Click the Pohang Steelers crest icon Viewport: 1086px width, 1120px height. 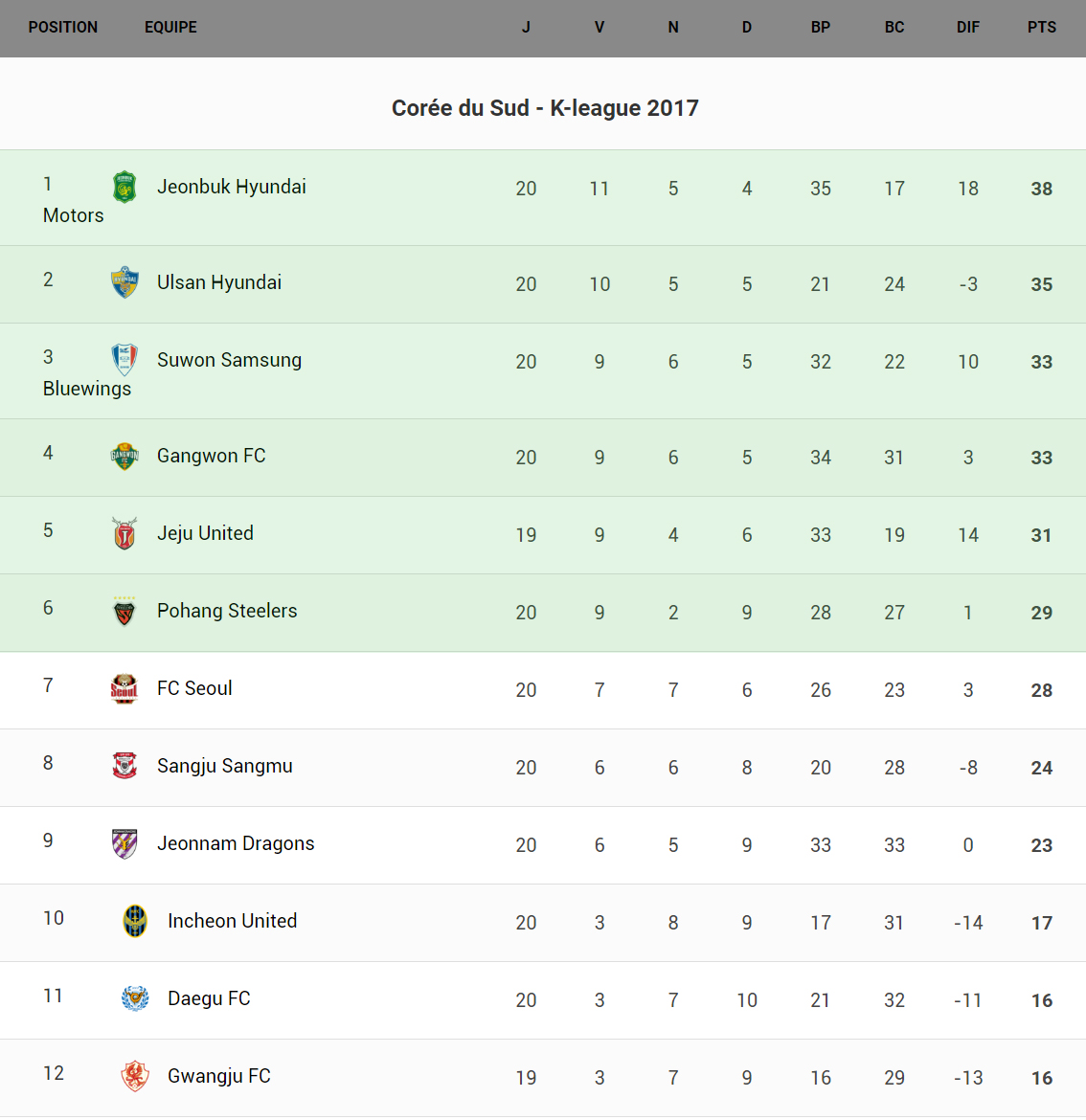pos(124,611)
